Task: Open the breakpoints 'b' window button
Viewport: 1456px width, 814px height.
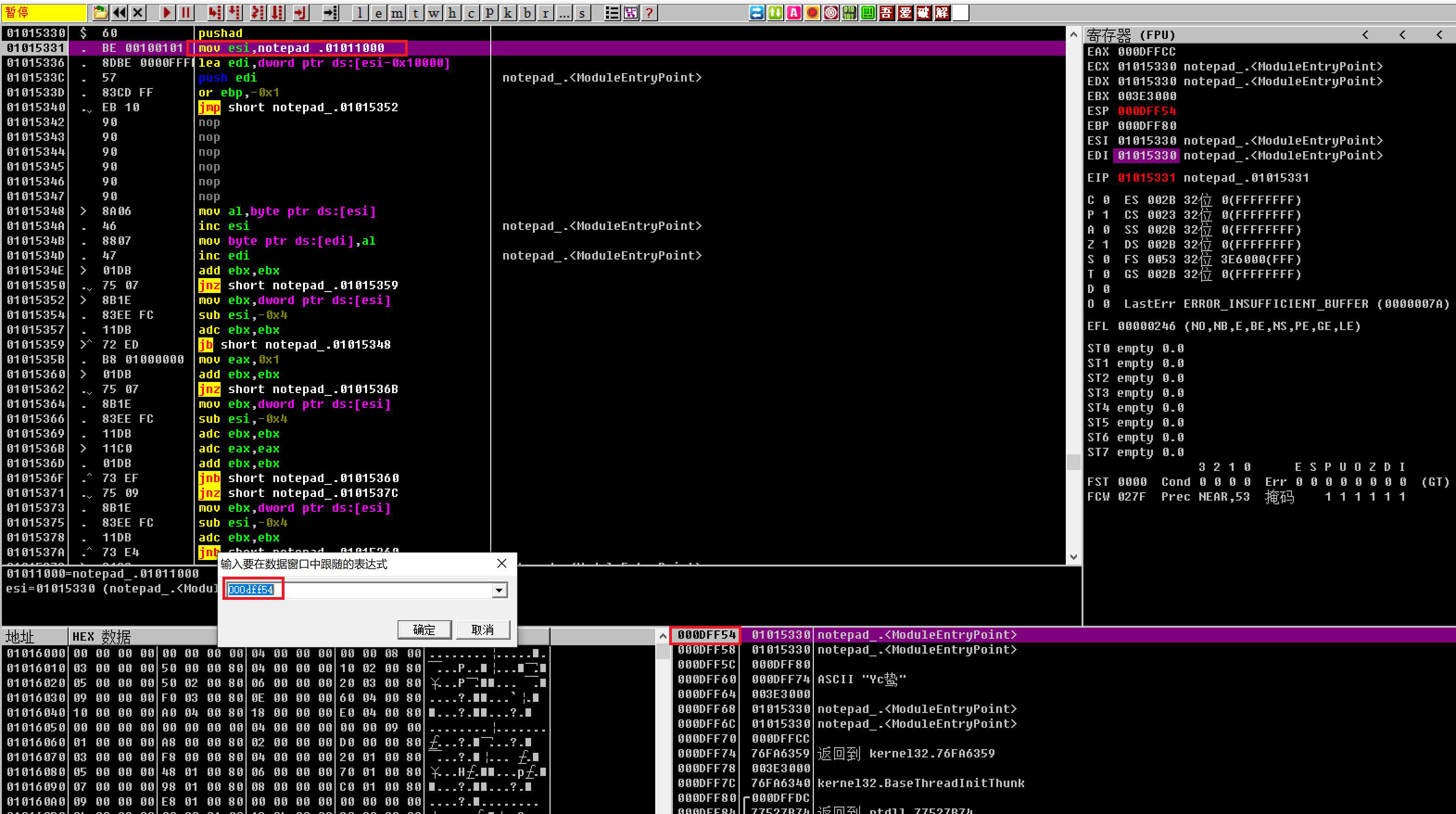Action: tap(527, 13)
